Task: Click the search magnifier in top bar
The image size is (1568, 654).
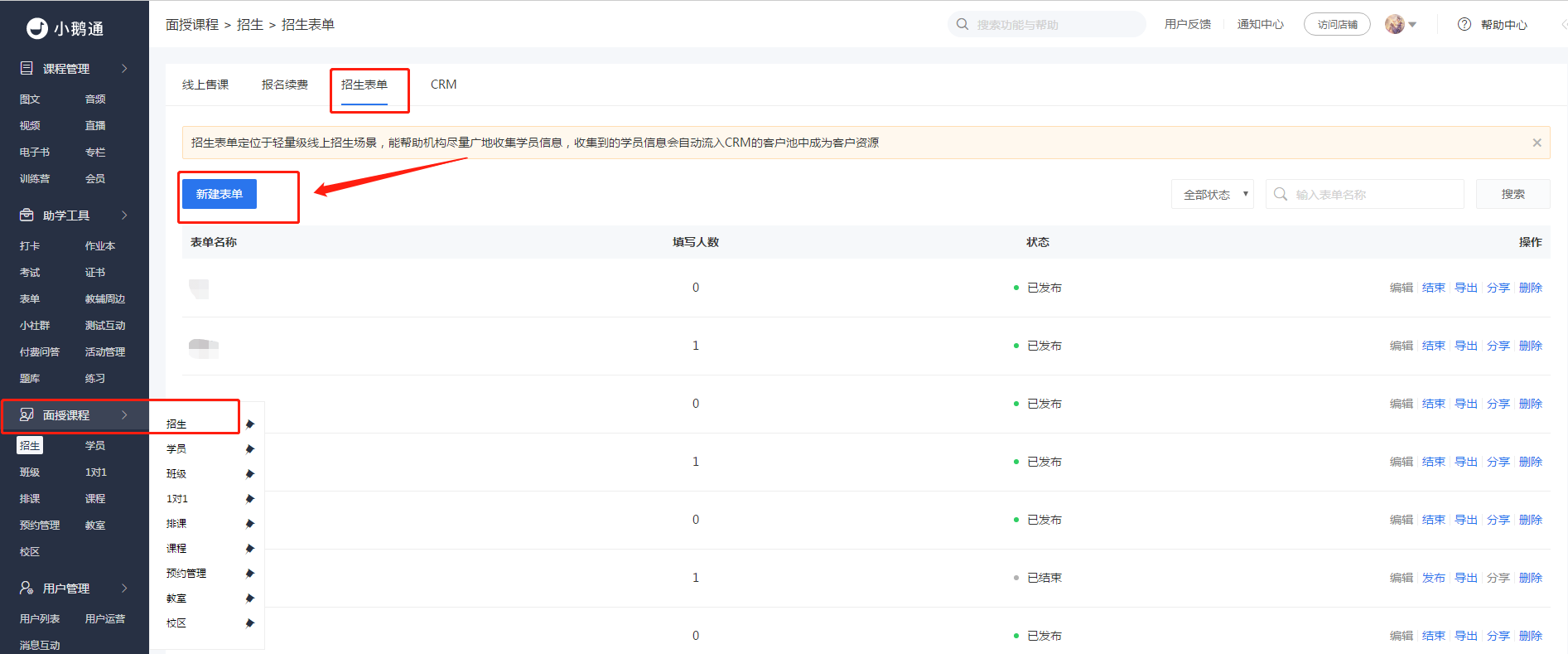Action: tap(963, 24)
